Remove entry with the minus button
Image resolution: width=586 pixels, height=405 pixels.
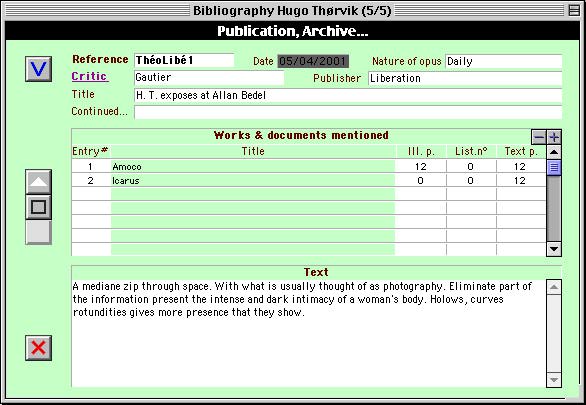point(539,137)
